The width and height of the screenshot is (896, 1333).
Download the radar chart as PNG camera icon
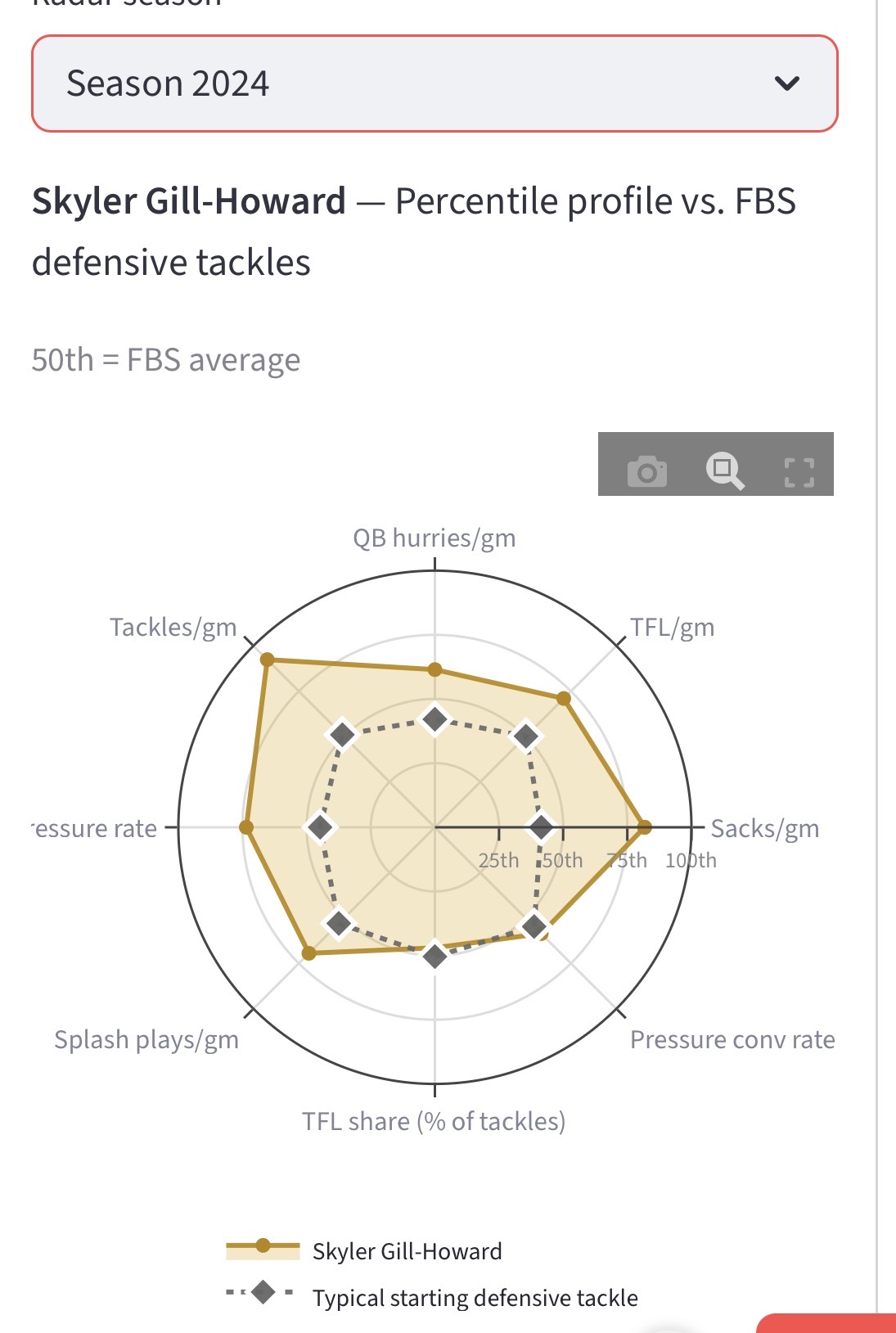coord(646,471)
